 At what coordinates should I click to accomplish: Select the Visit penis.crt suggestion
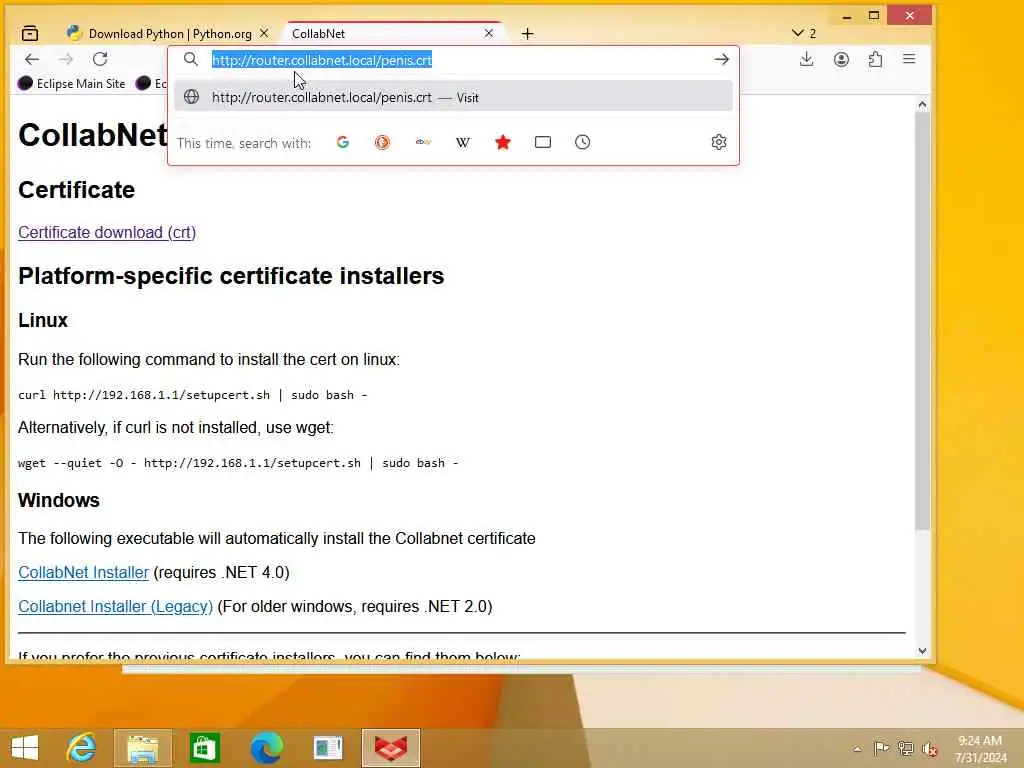coord(453,97)
